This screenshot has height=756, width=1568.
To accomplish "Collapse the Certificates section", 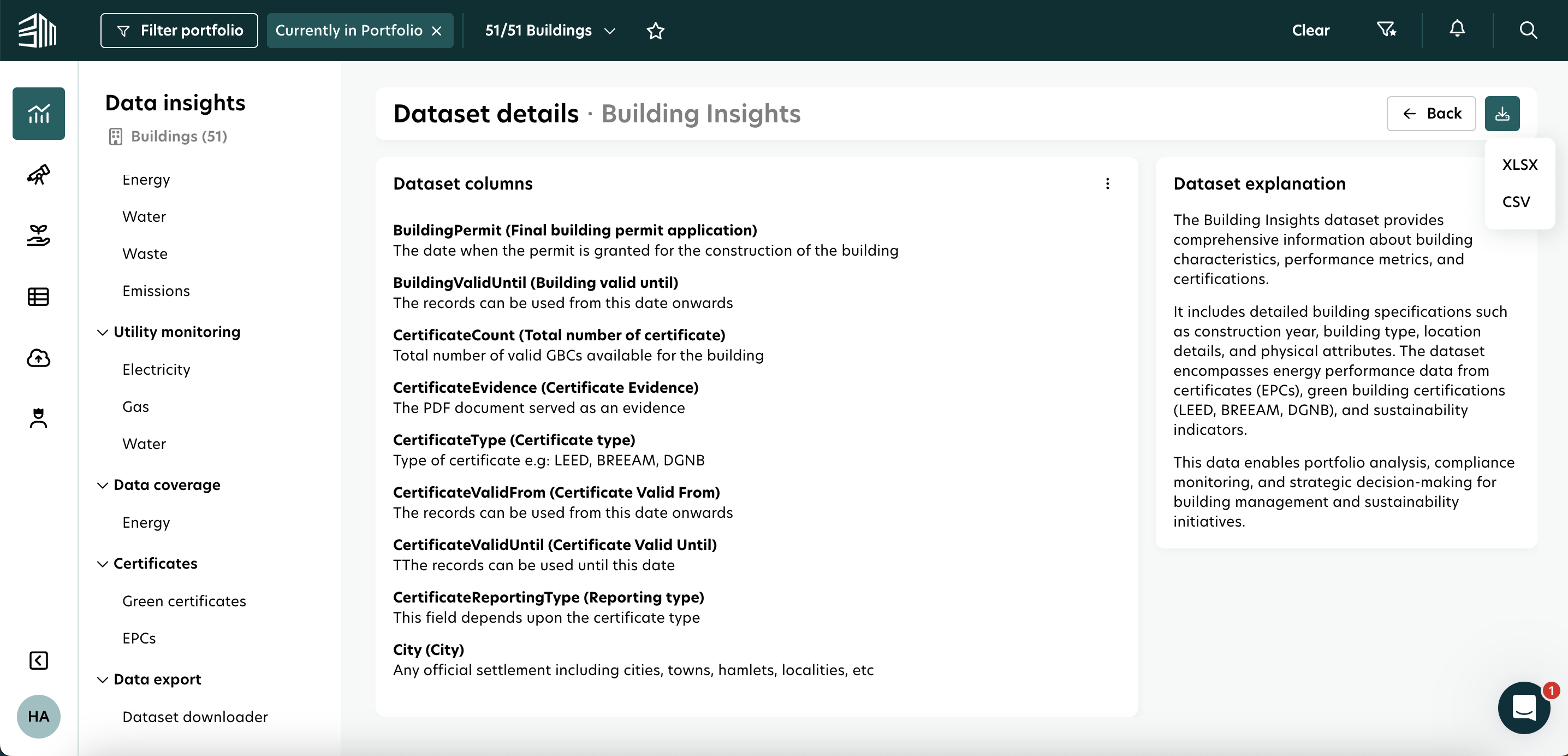I will pos(102,564).
